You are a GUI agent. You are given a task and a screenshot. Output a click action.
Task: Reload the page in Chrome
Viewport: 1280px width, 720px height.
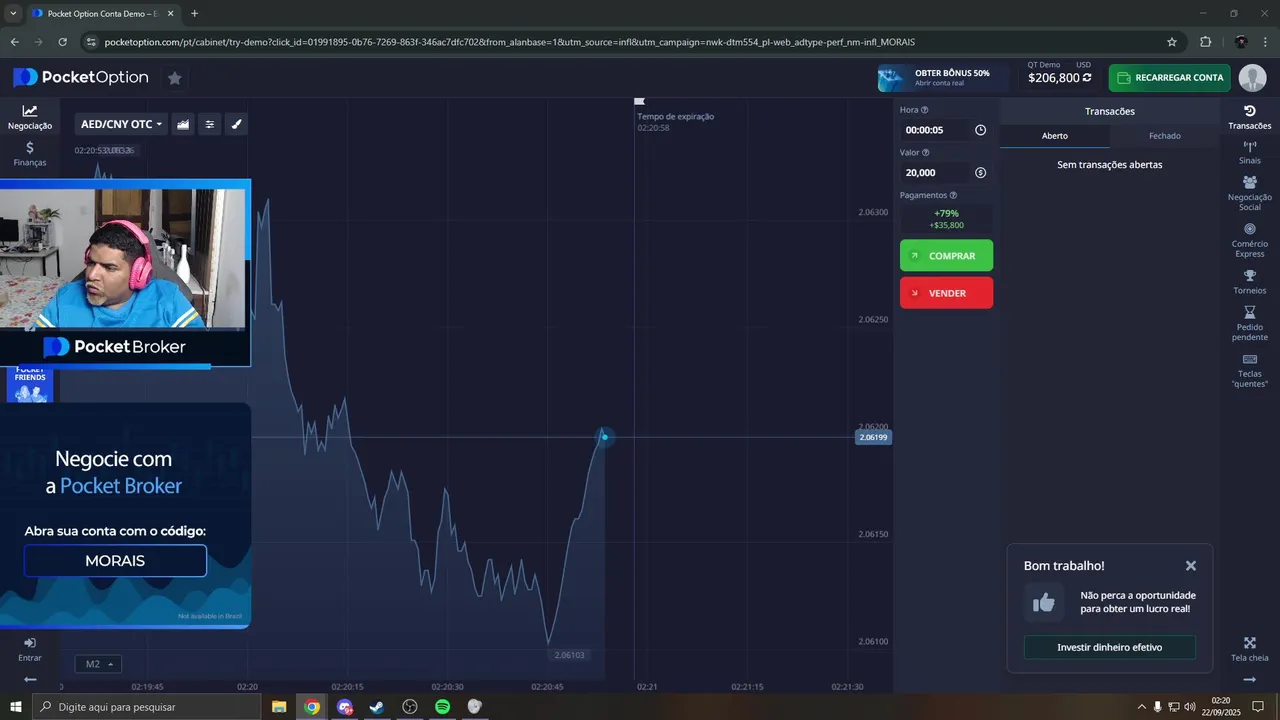(x=63, y=42)
